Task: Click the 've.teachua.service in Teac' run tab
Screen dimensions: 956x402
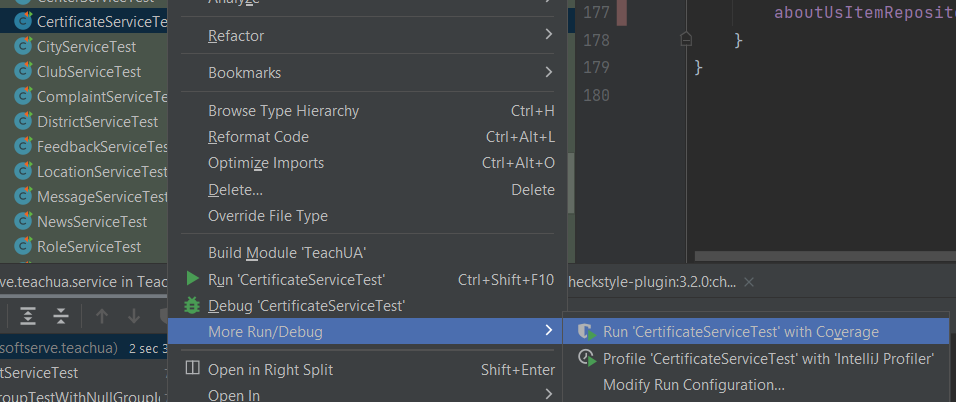Action: pyautogui.click(x=84, y=280)
